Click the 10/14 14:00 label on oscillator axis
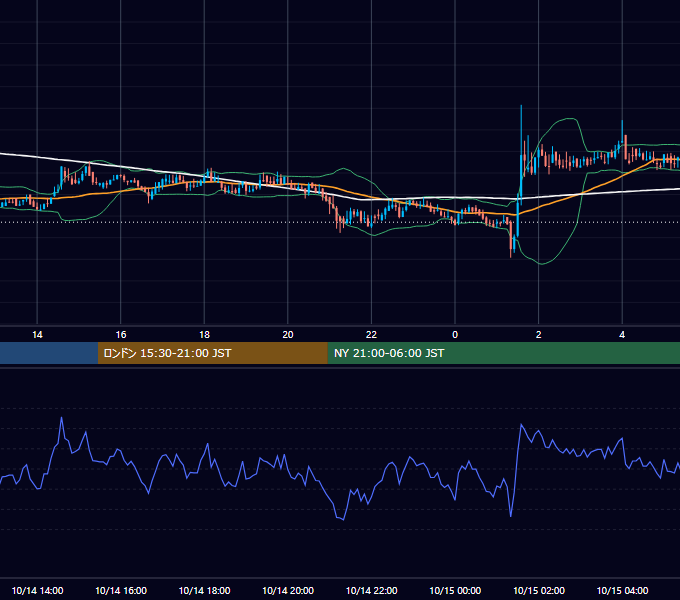 click(x=37, y=590)
